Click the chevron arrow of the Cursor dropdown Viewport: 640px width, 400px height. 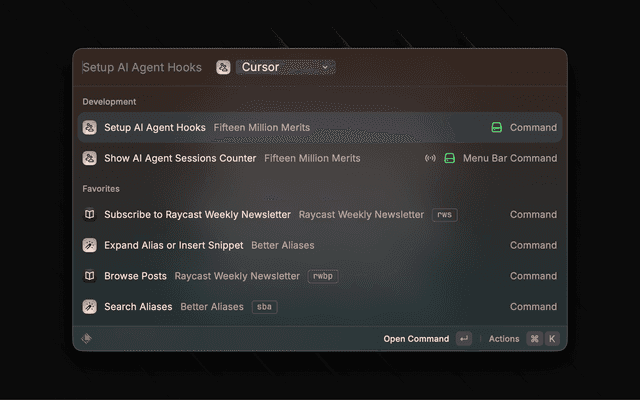pyautogui.click(x=325, y=67)
